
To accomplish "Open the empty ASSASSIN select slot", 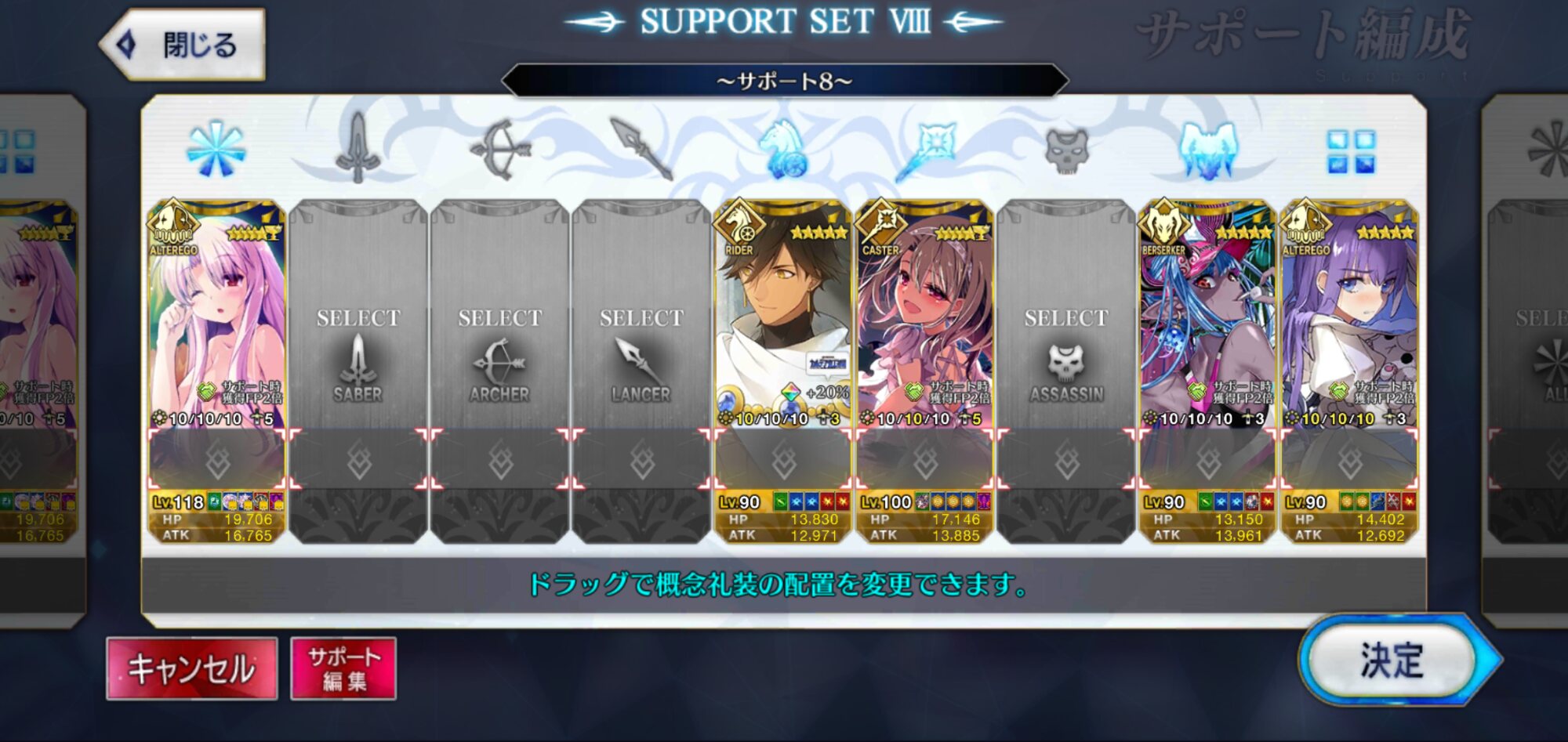I will 1066,371.
